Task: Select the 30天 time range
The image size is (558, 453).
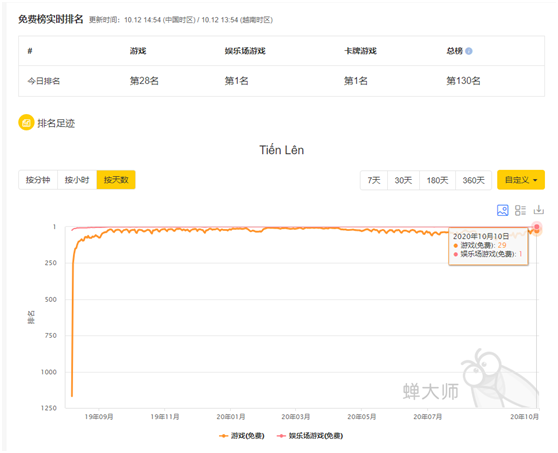Action: [x=404, y=180]
